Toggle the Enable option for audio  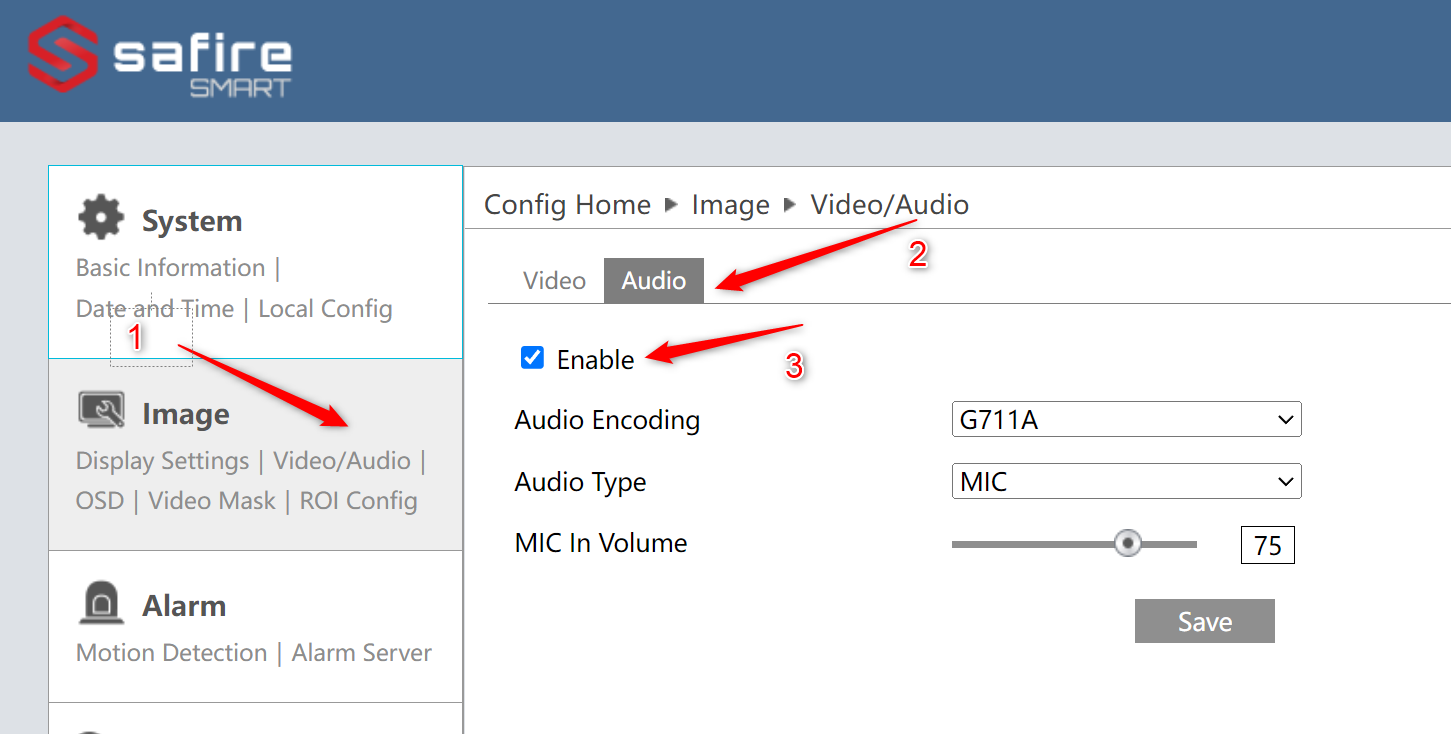pos(531,357)
